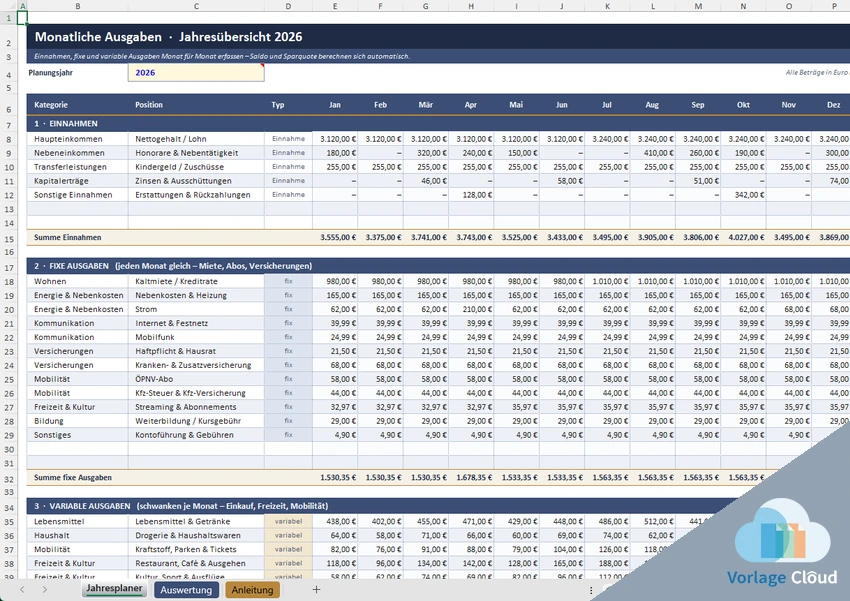
Task: Switch to the Jahresplaner sheet tab
Action: [x=114, y=589]
